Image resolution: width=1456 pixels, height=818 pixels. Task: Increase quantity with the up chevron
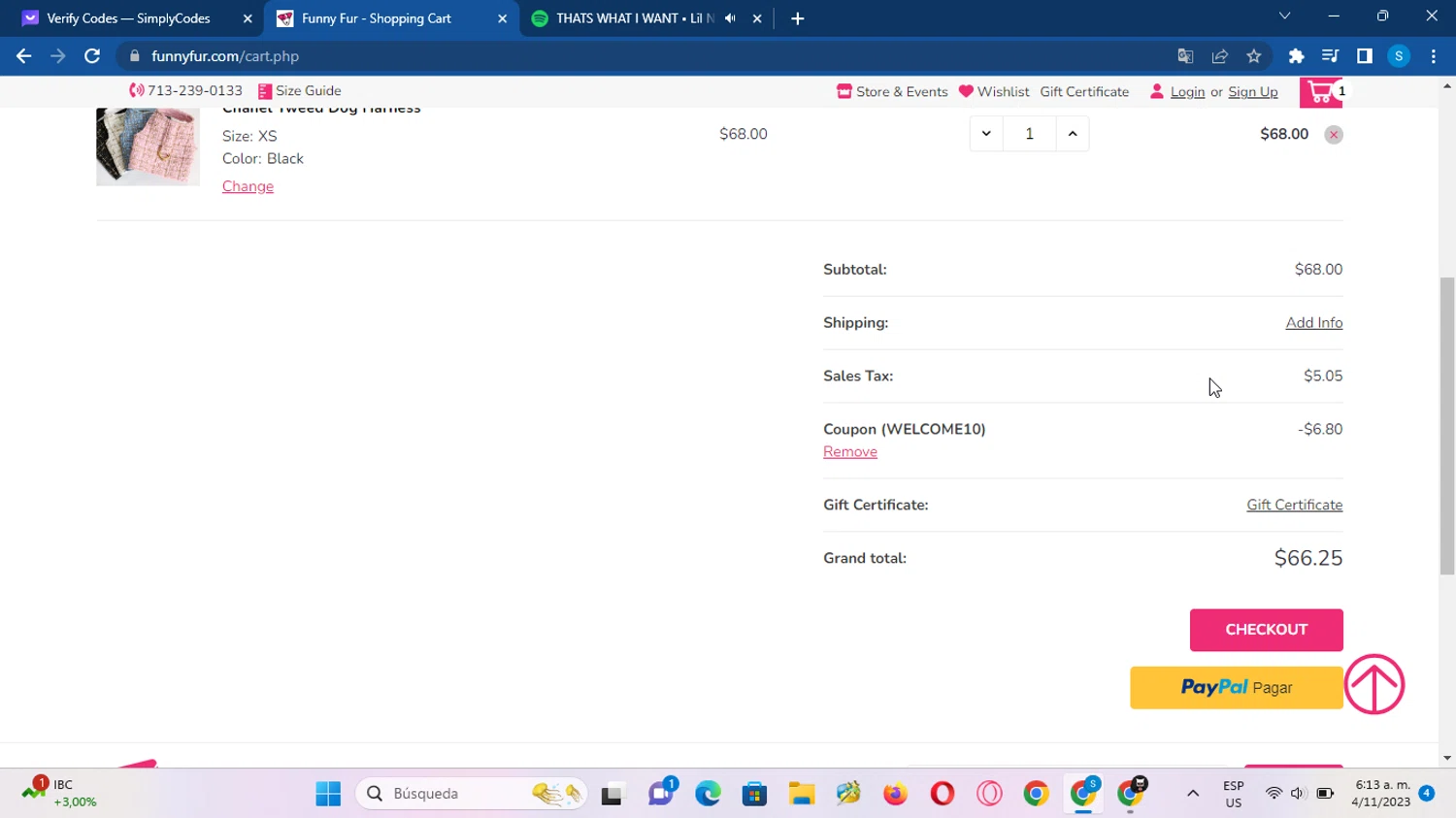1073,134
